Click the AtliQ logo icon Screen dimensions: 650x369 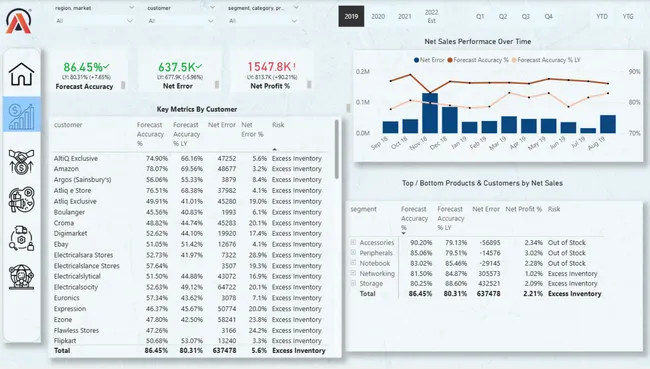tap(19, 21)
